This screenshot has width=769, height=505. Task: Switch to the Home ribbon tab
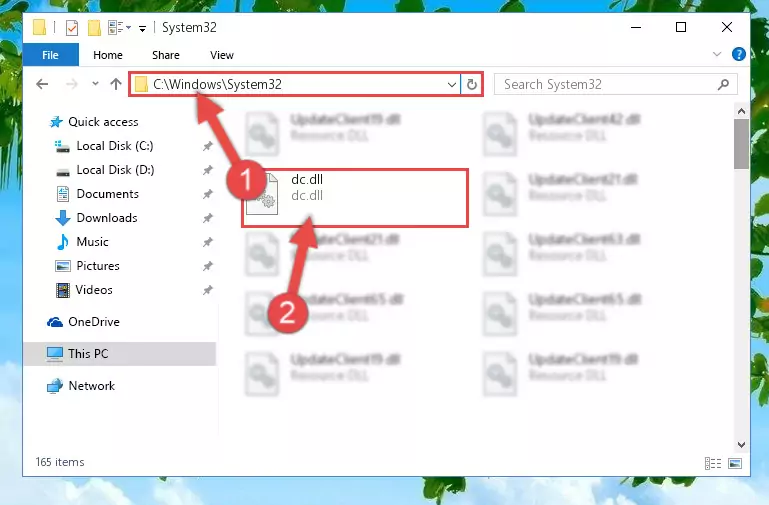tap(108, 55)
